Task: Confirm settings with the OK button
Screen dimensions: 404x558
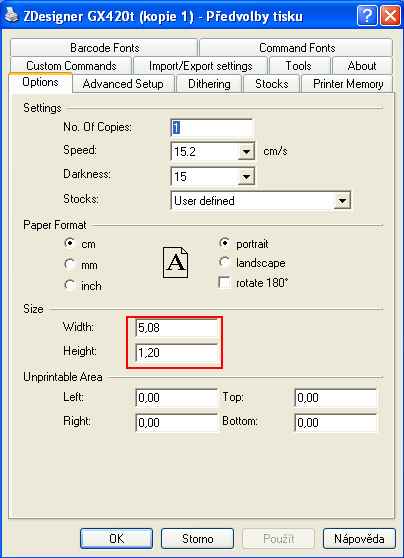Action: (116, 538)
